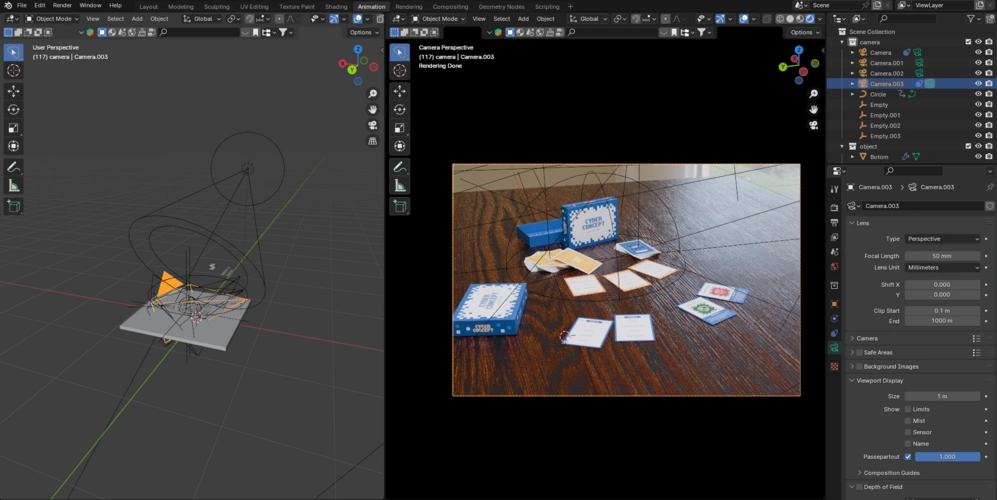The height and width of the screenshot is (500, 997).
Task: Select the Add Cube tool in left viewport
Action: [13, 206]
